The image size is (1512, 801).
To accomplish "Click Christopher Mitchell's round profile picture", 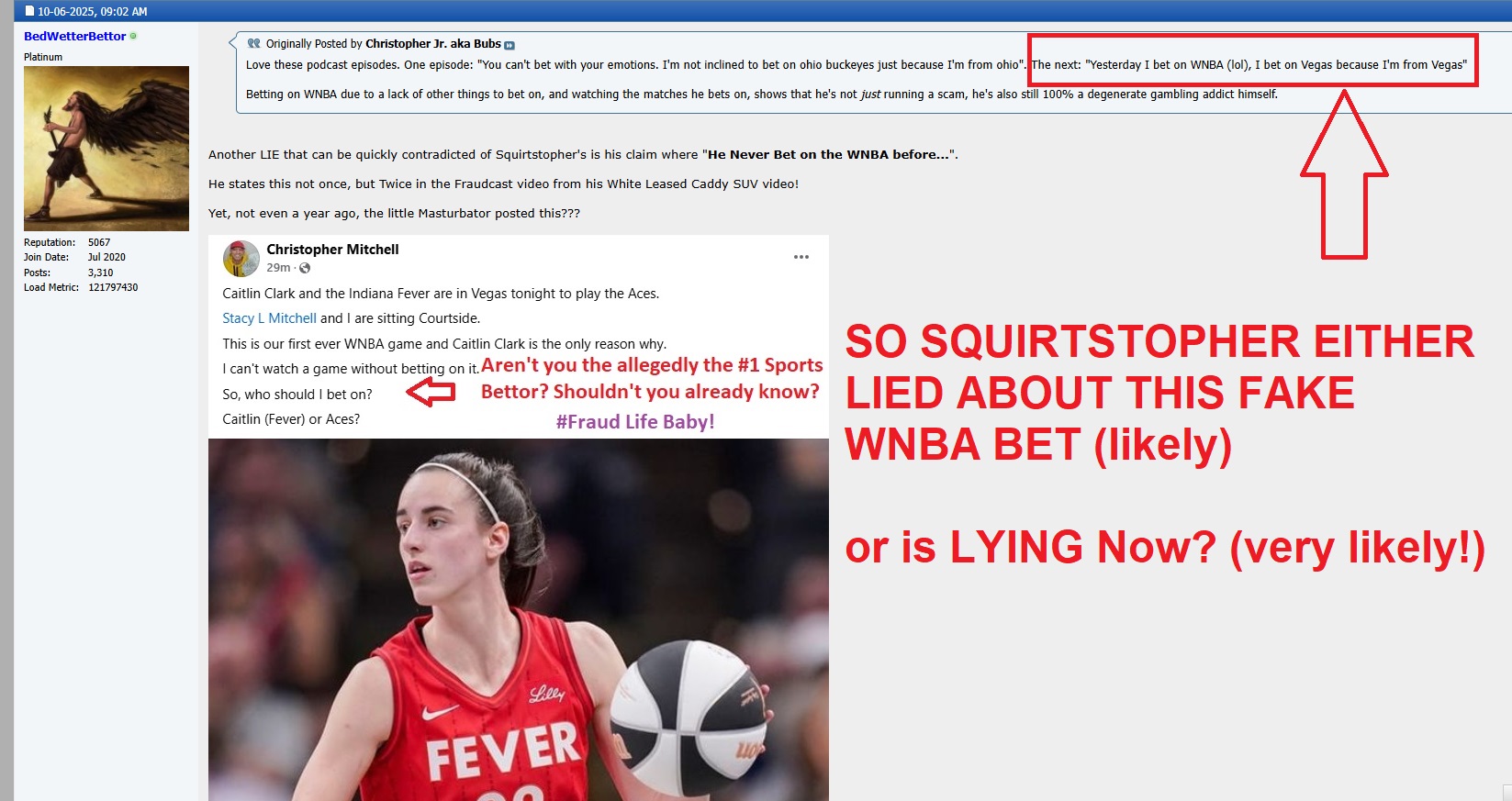I will click(241, 259).
